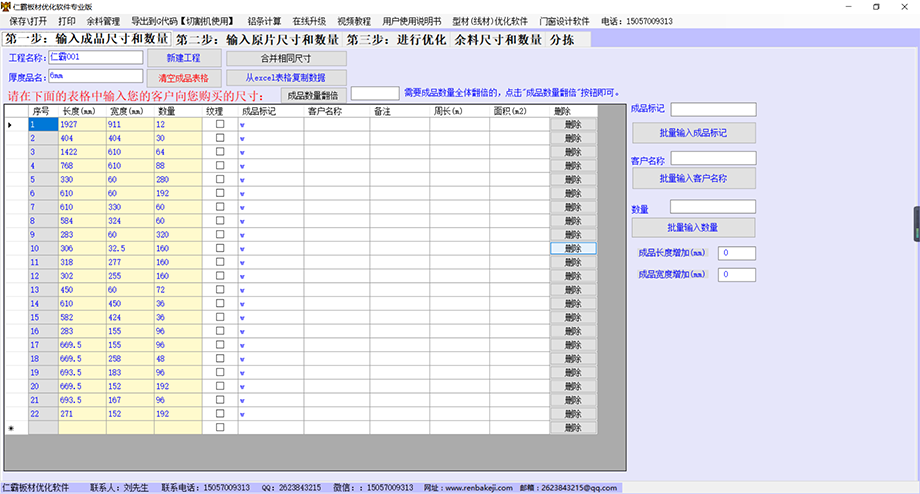
Task: Toggle 纹理 checkbox in row 5
Action: tap(220, 179)
